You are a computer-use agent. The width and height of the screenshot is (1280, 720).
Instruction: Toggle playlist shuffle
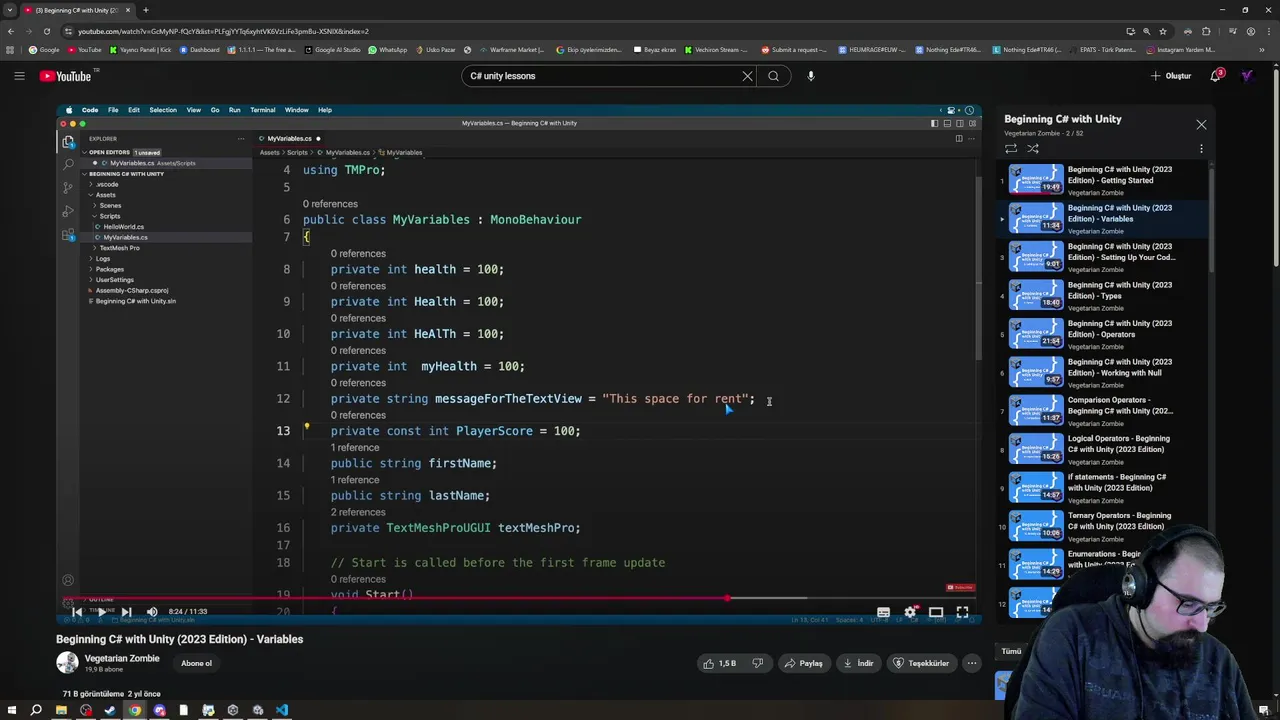click(1033, 149)
